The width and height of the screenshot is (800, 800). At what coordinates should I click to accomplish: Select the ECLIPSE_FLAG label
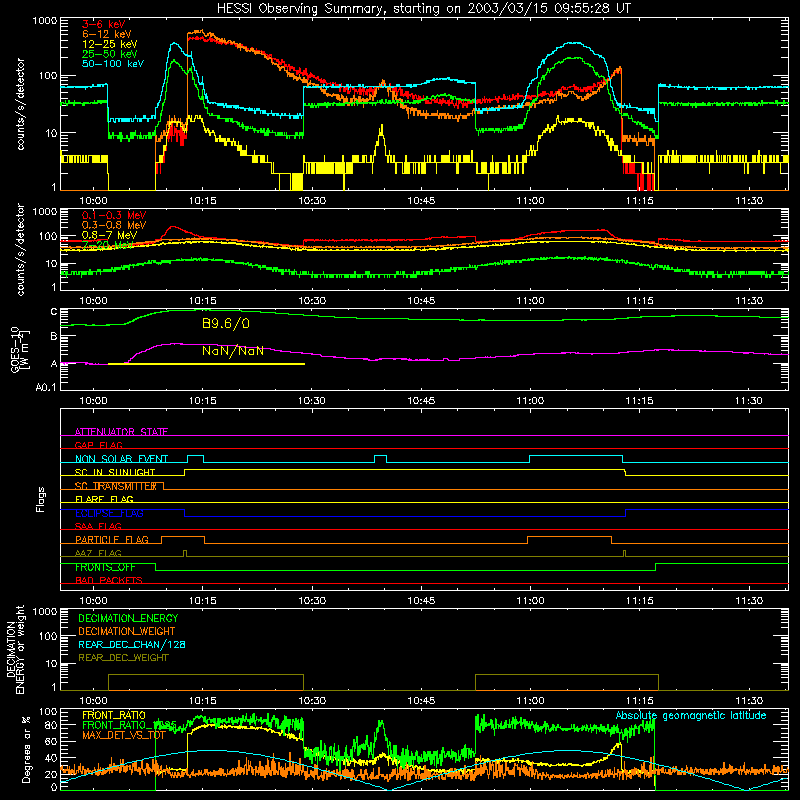coord(109,513)
